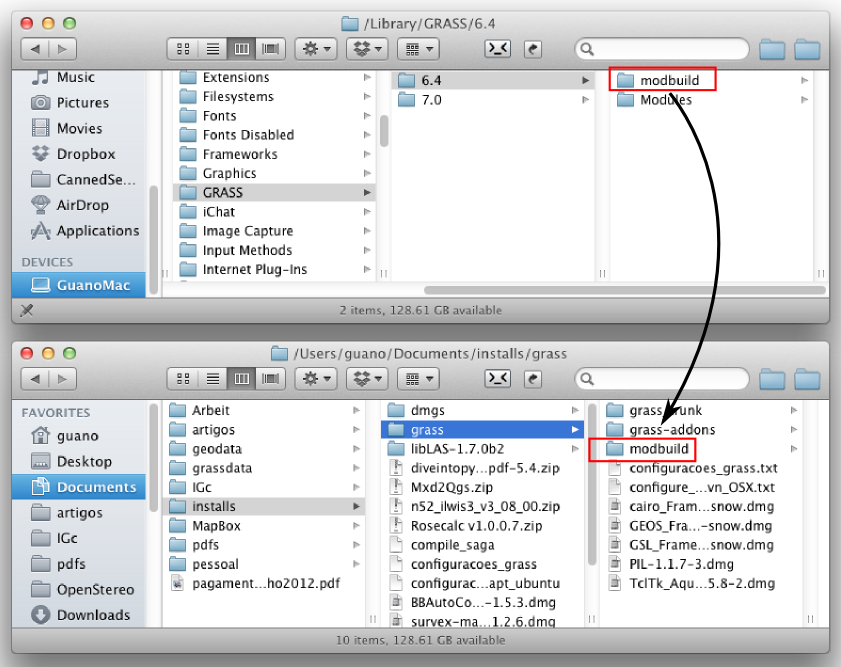
Task: Switch bottom window to Cover Flow view
Action: [270, 379]
